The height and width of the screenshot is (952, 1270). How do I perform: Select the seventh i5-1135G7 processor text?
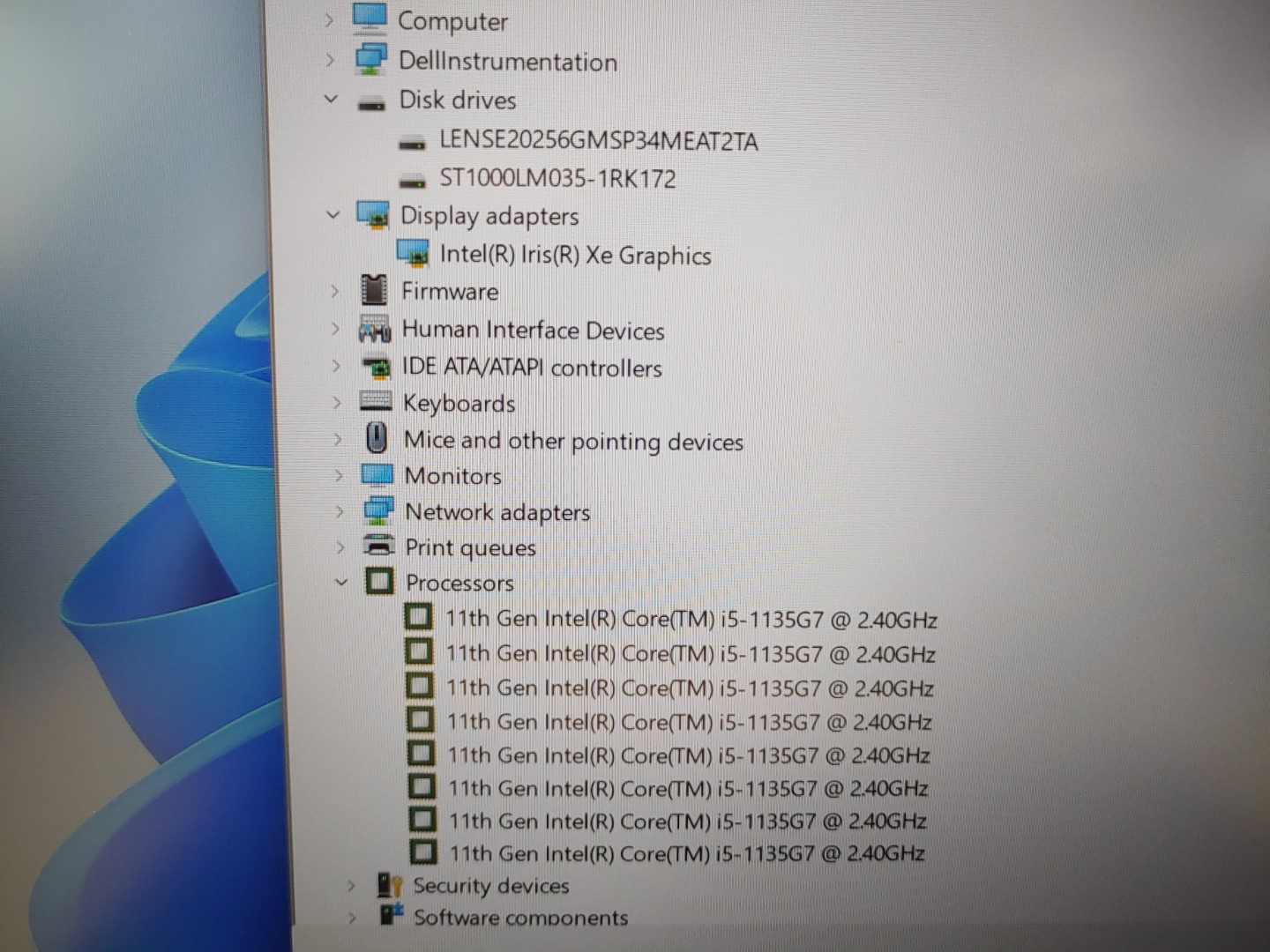688,821
